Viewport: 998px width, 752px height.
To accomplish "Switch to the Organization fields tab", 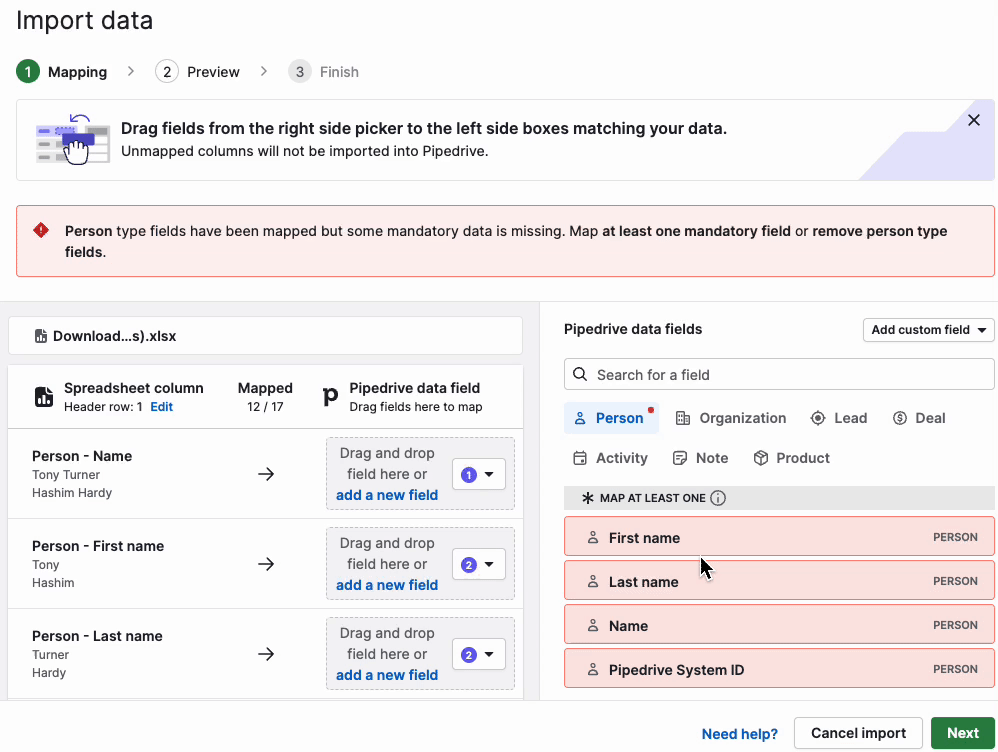I will [731, 418].
